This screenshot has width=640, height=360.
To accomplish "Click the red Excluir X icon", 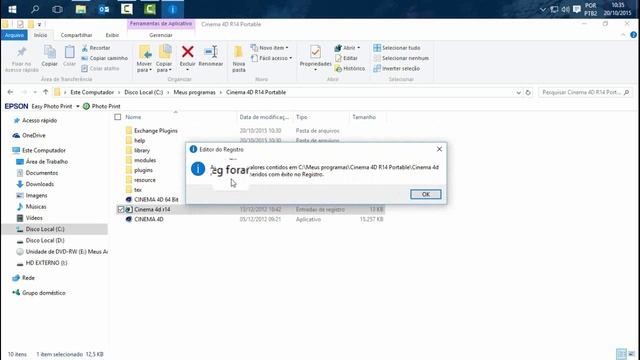I will (x=187, y=52).
